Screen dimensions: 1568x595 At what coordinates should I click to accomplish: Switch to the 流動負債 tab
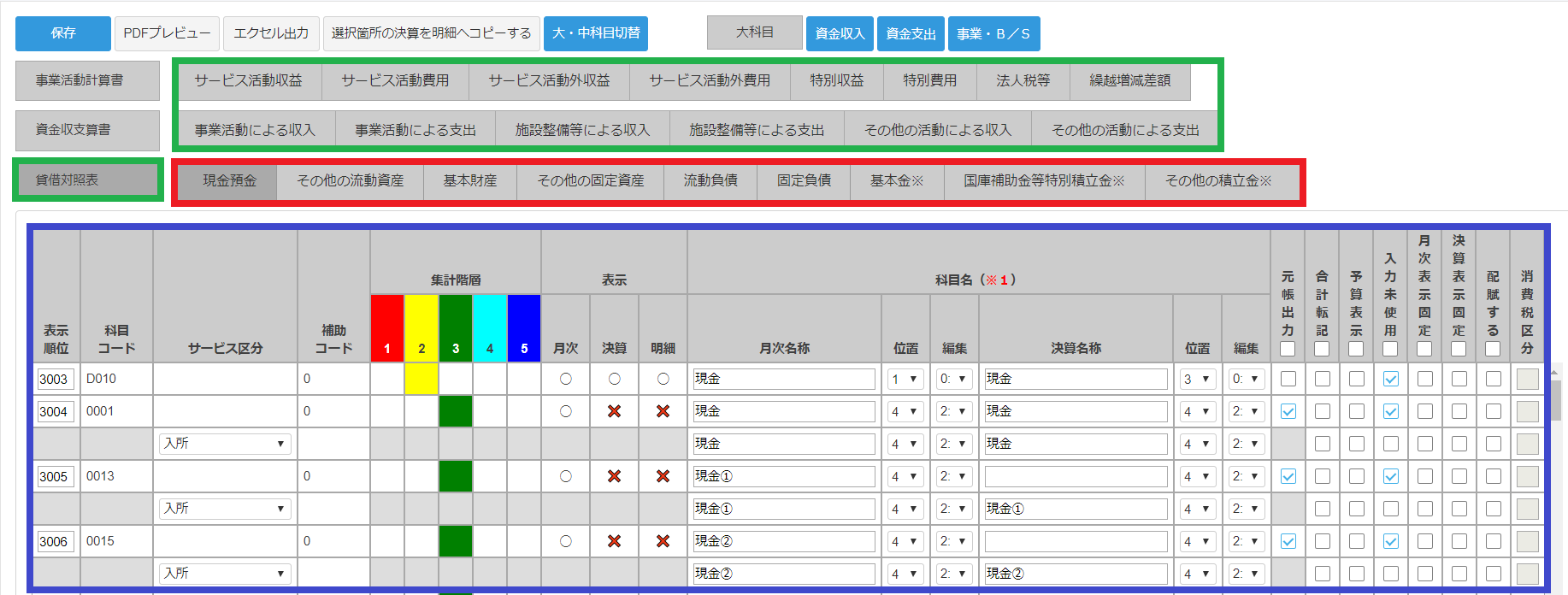point(710,180)
